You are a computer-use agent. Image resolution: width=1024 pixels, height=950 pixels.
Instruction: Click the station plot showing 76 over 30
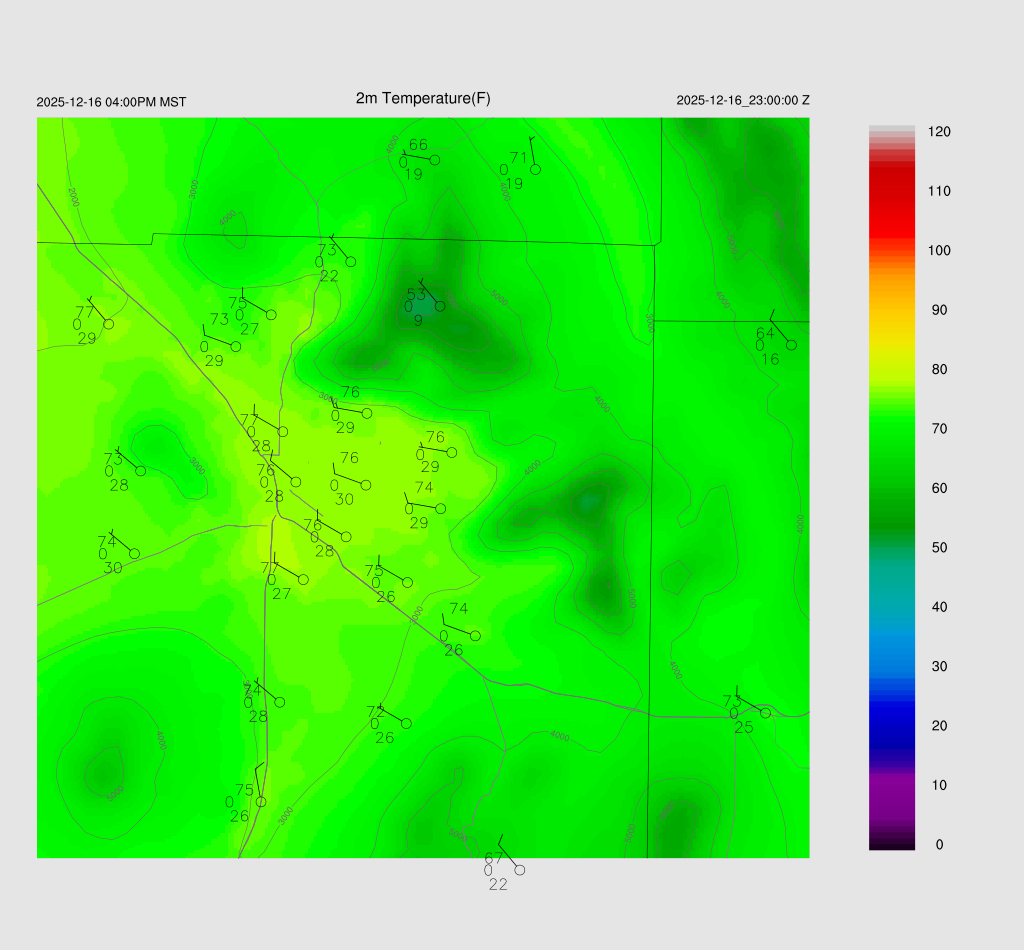pyautogui.click(x=365, y=485)
